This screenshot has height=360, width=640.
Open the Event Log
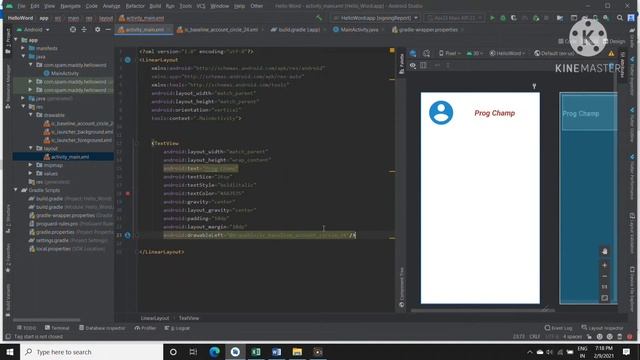point(558,328)
